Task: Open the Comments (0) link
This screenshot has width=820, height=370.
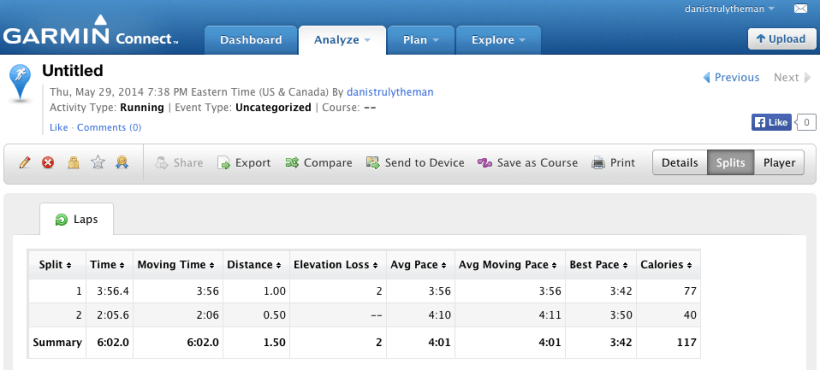Action: click(109, 128)
